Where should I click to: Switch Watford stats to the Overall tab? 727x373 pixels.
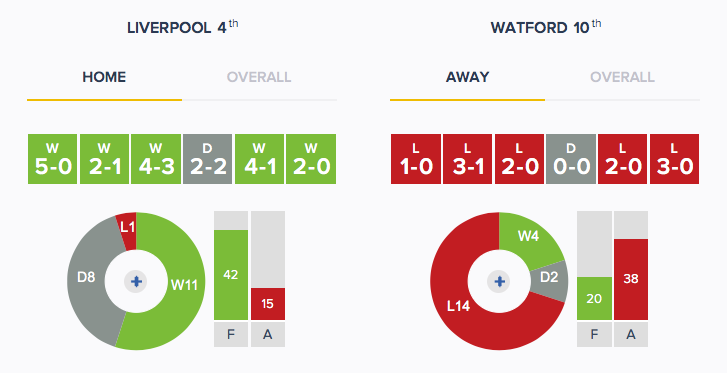tap(622, 77)
